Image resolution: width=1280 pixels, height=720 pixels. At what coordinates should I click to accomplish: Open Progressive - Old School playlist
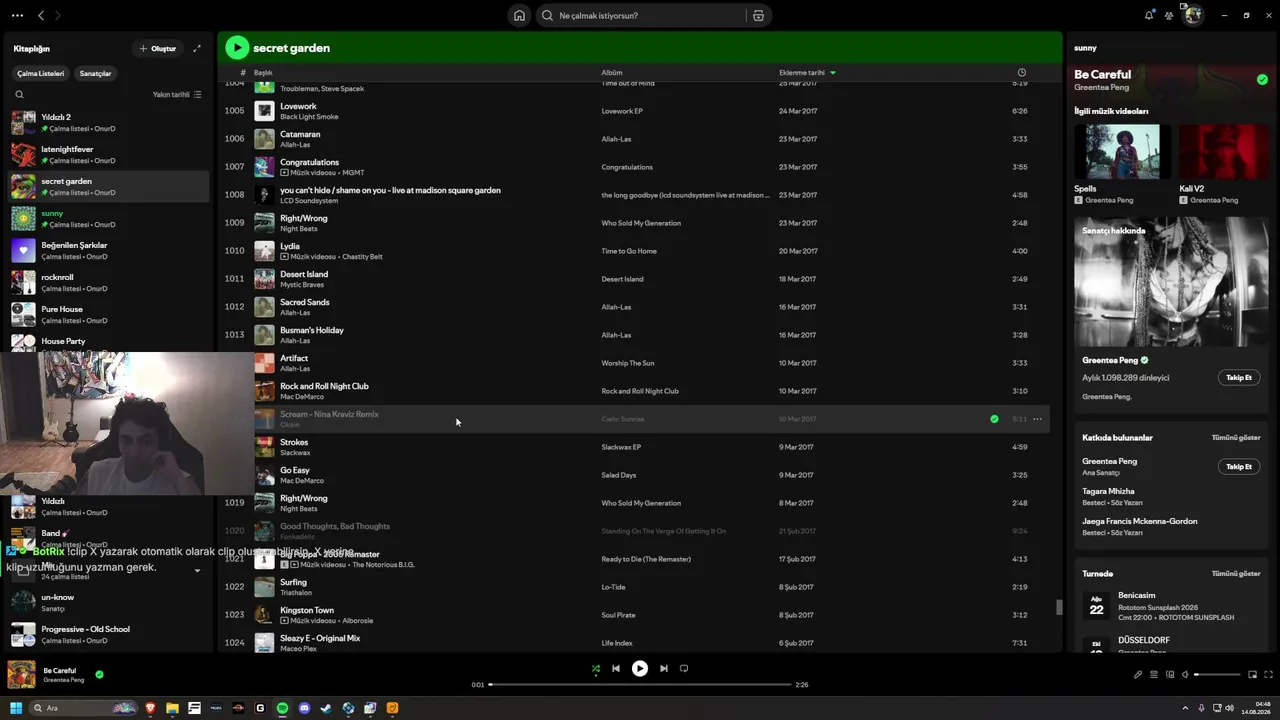(x=109, y=635)
